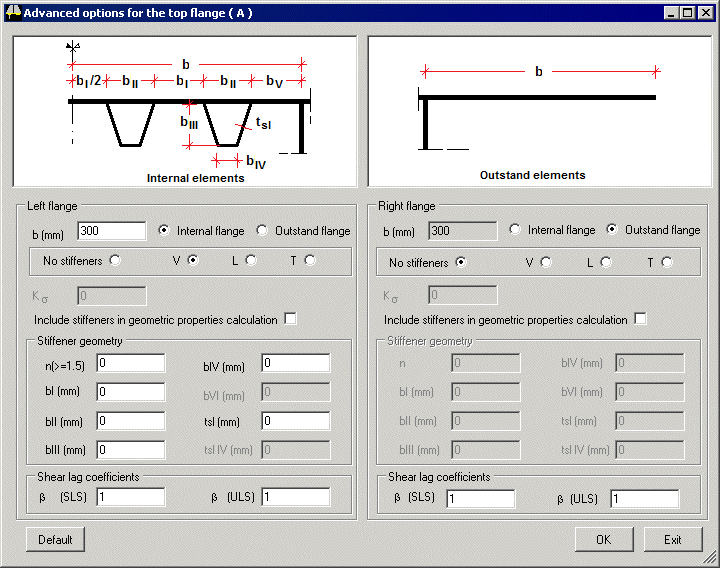720x568 pixels.
Task: Choose V stiffener type for right flange
Action: 546,262
